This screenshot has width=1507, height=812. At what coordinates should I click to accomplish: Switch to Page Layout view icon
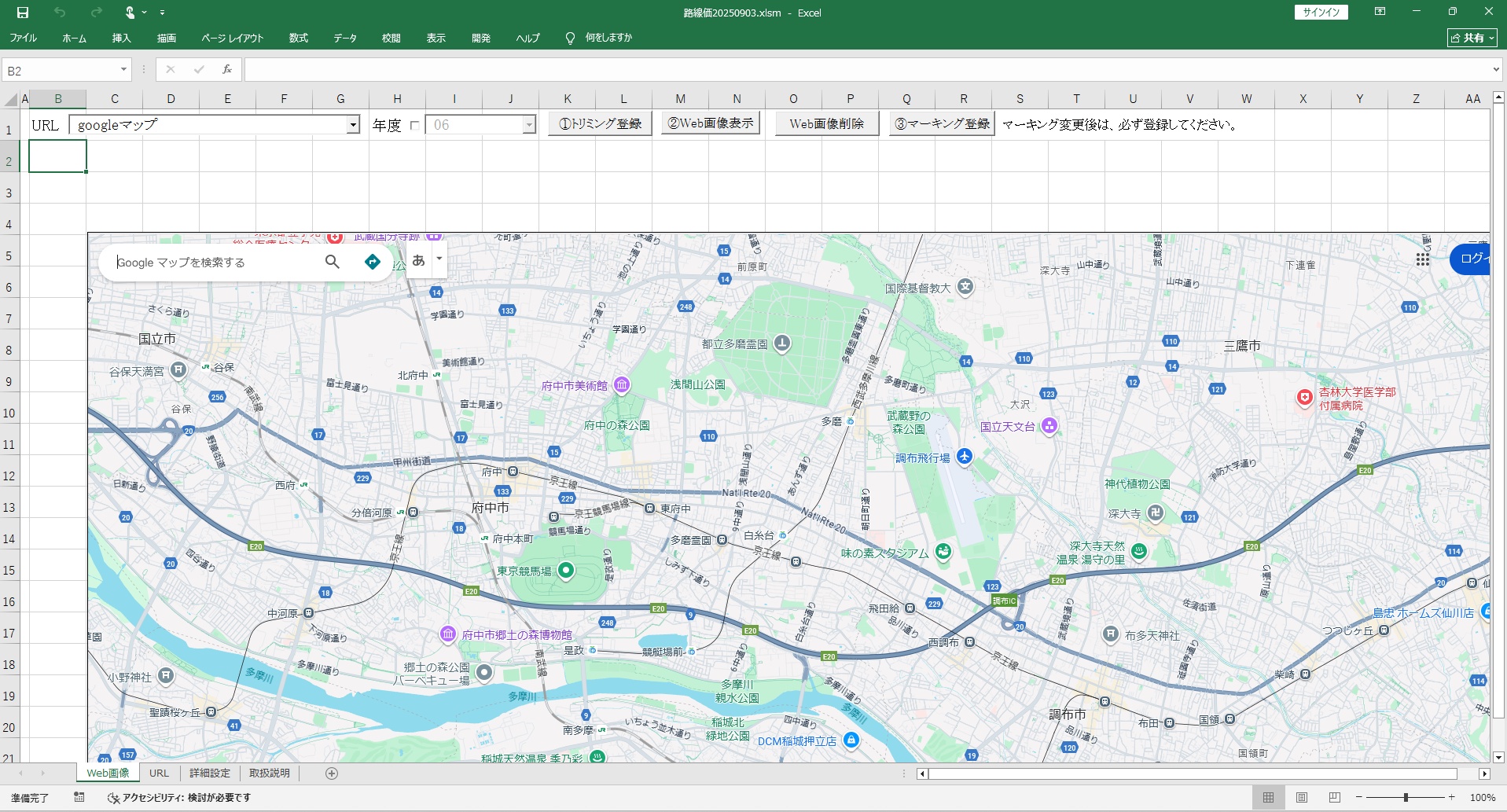point(1302,797)
